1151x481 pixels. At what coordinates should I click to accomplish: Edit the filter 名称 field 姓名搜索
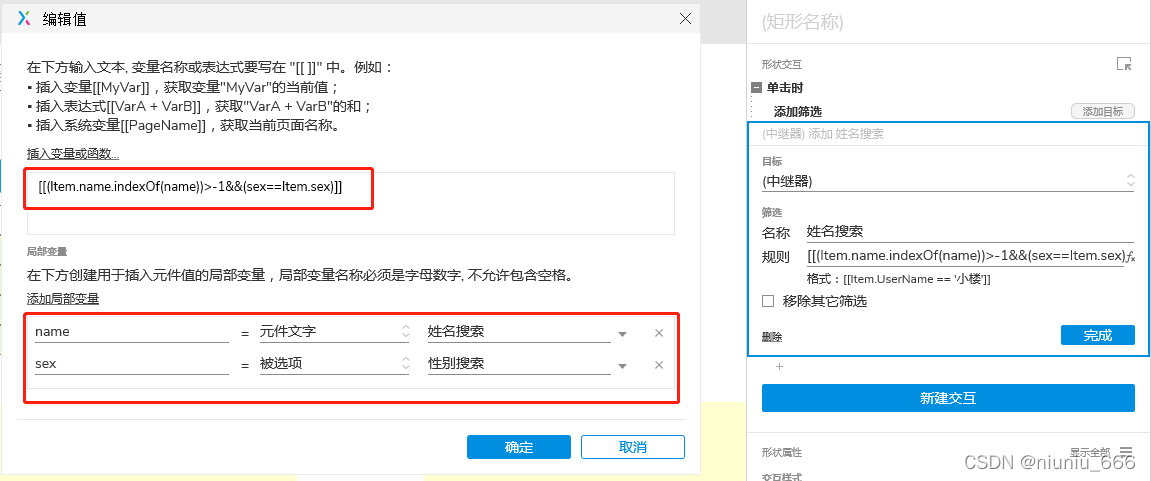point(969,232)
